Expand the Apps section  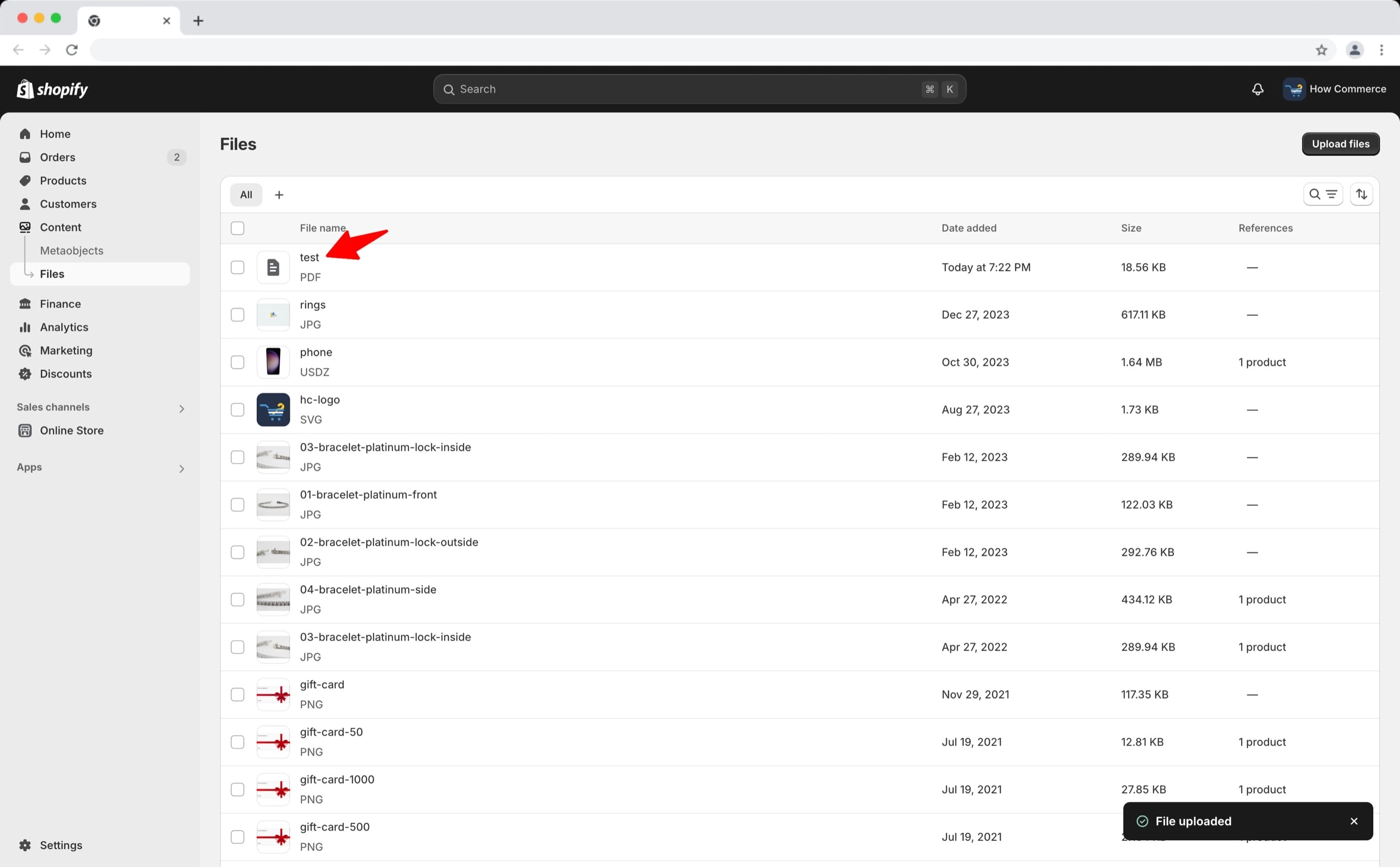coord(181,469)
